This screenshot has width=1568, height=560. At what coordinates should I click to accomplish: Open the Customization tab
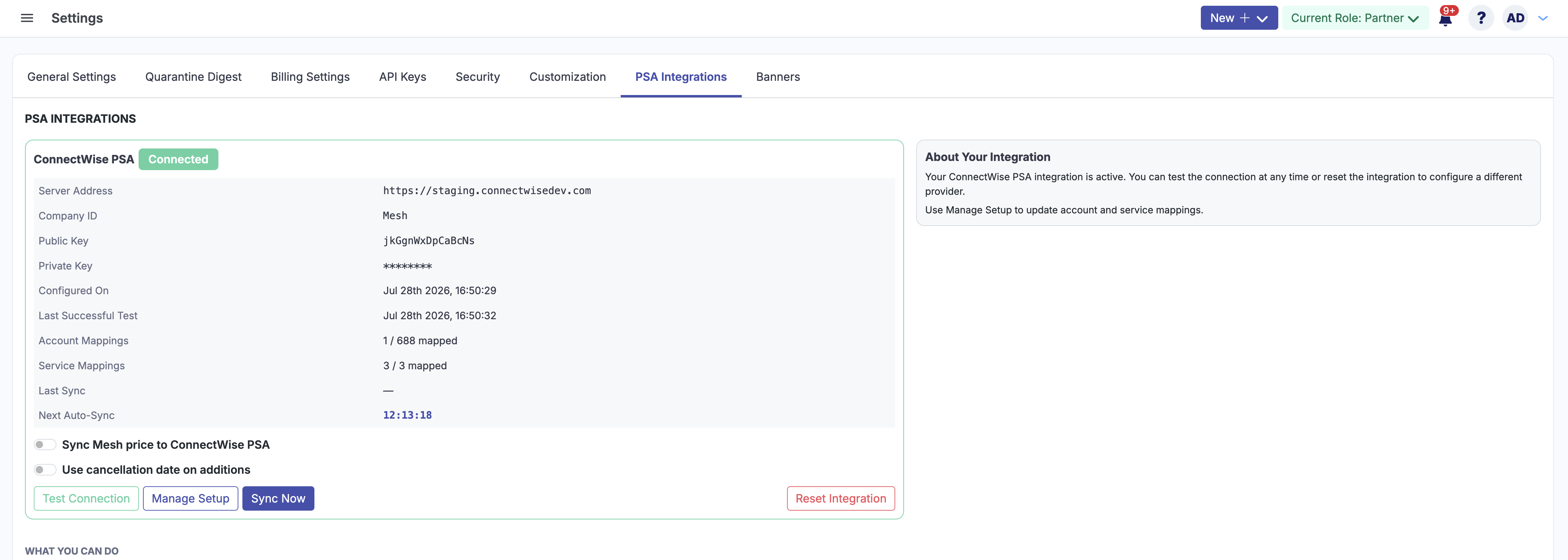coord(567,77)
